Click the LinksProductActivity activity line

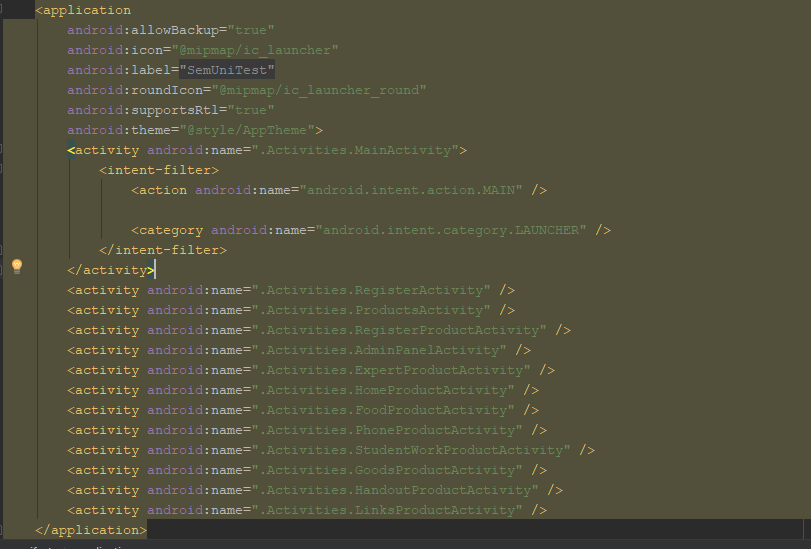click(307, 510)
